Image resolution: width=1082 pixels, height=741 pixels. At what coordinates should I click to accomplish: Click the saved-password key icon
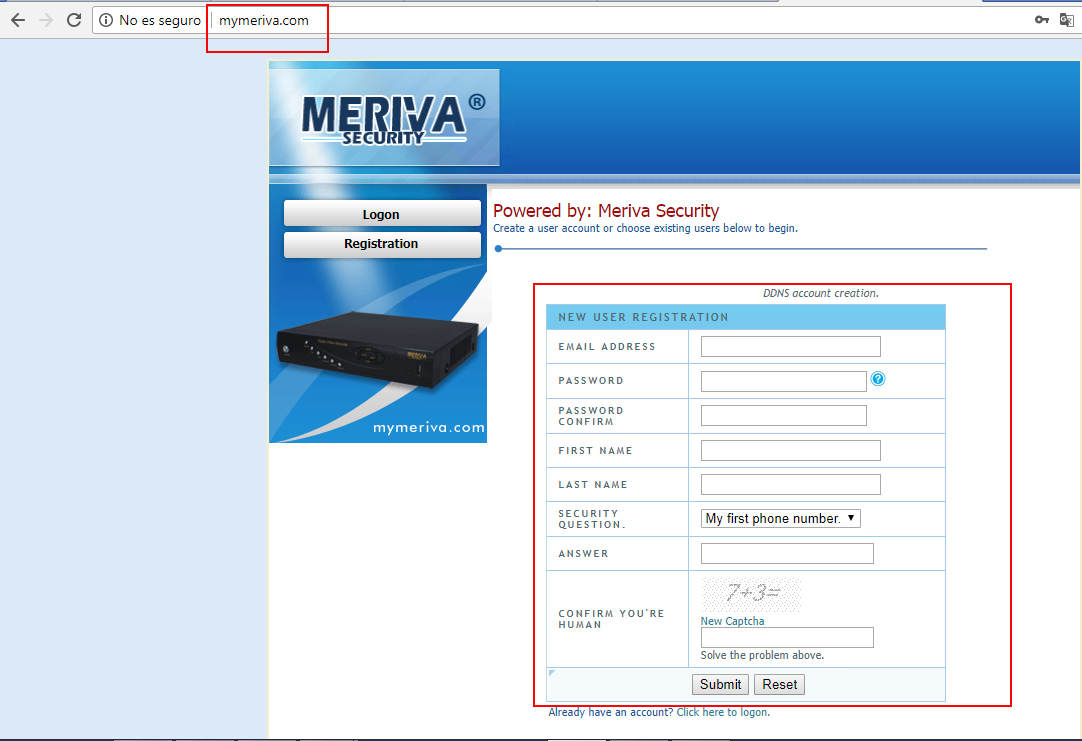(x=1042, y=20)
